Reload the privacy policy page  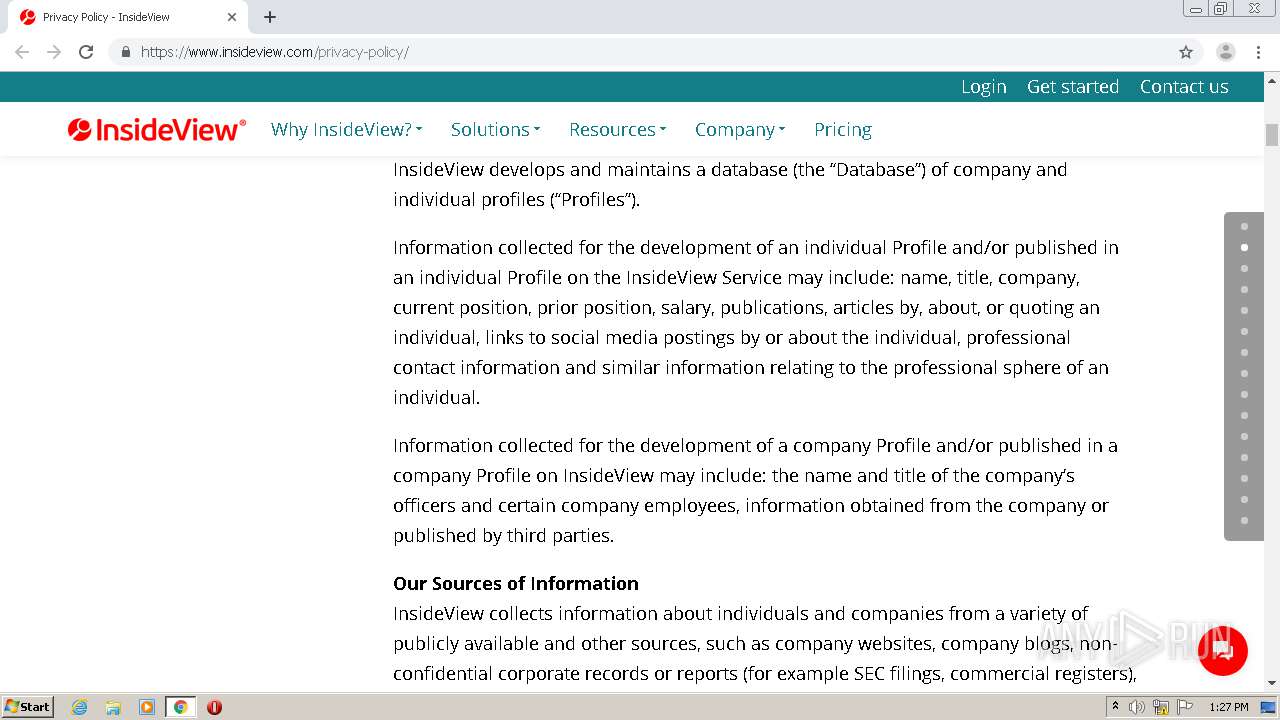pos(86,52)
